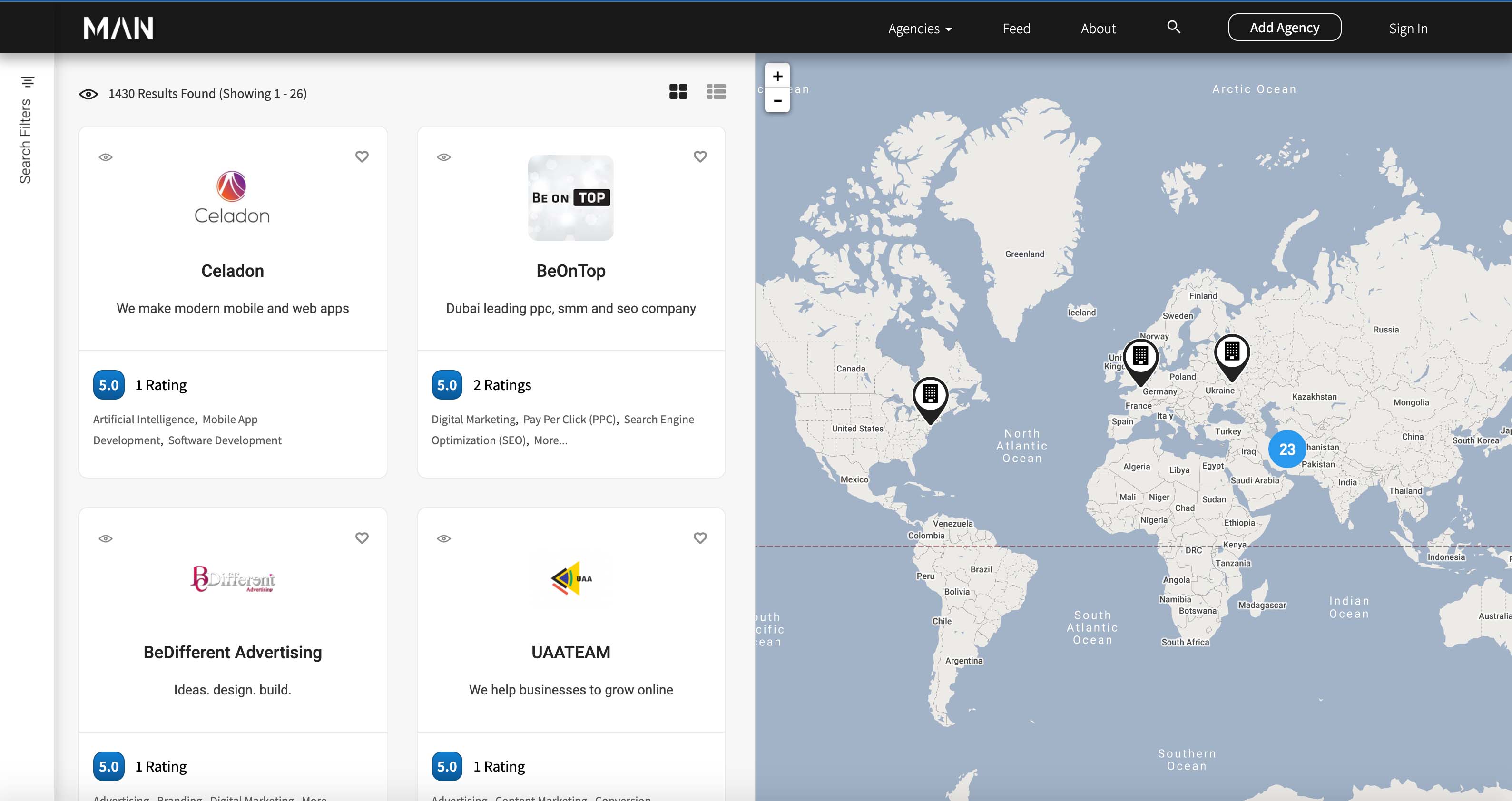1512x801 pixels.
Task: Click the search magnifier icon in header
Action: click(x=1173, y=27)
